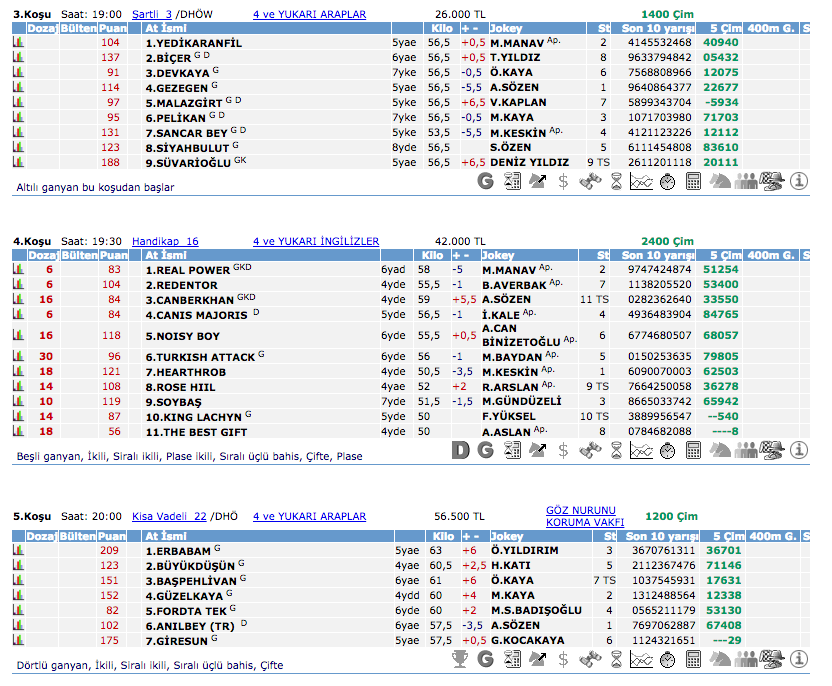Click the info icon in race 5 toolbar

(798, 659)
